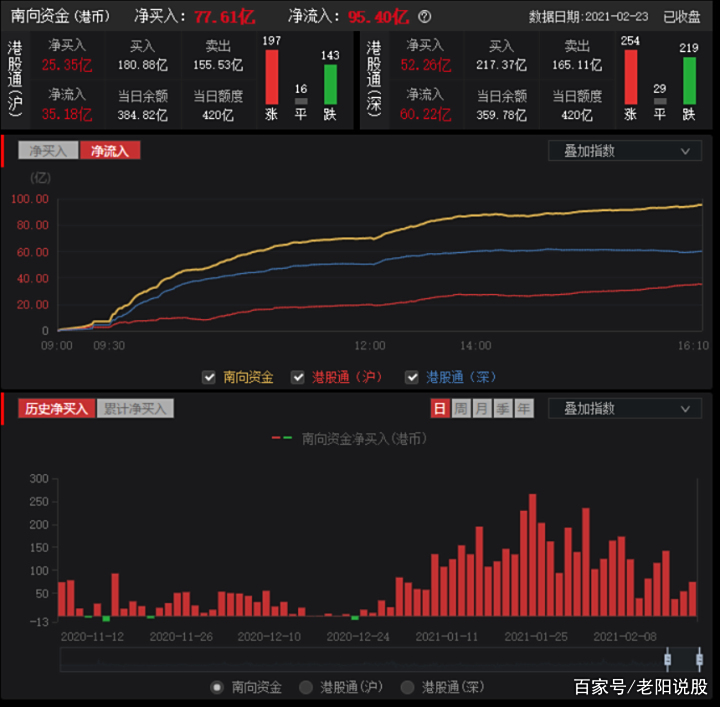
Task: Toggle the 港股通(沪) line checkbox
Action: click(298, 377)
